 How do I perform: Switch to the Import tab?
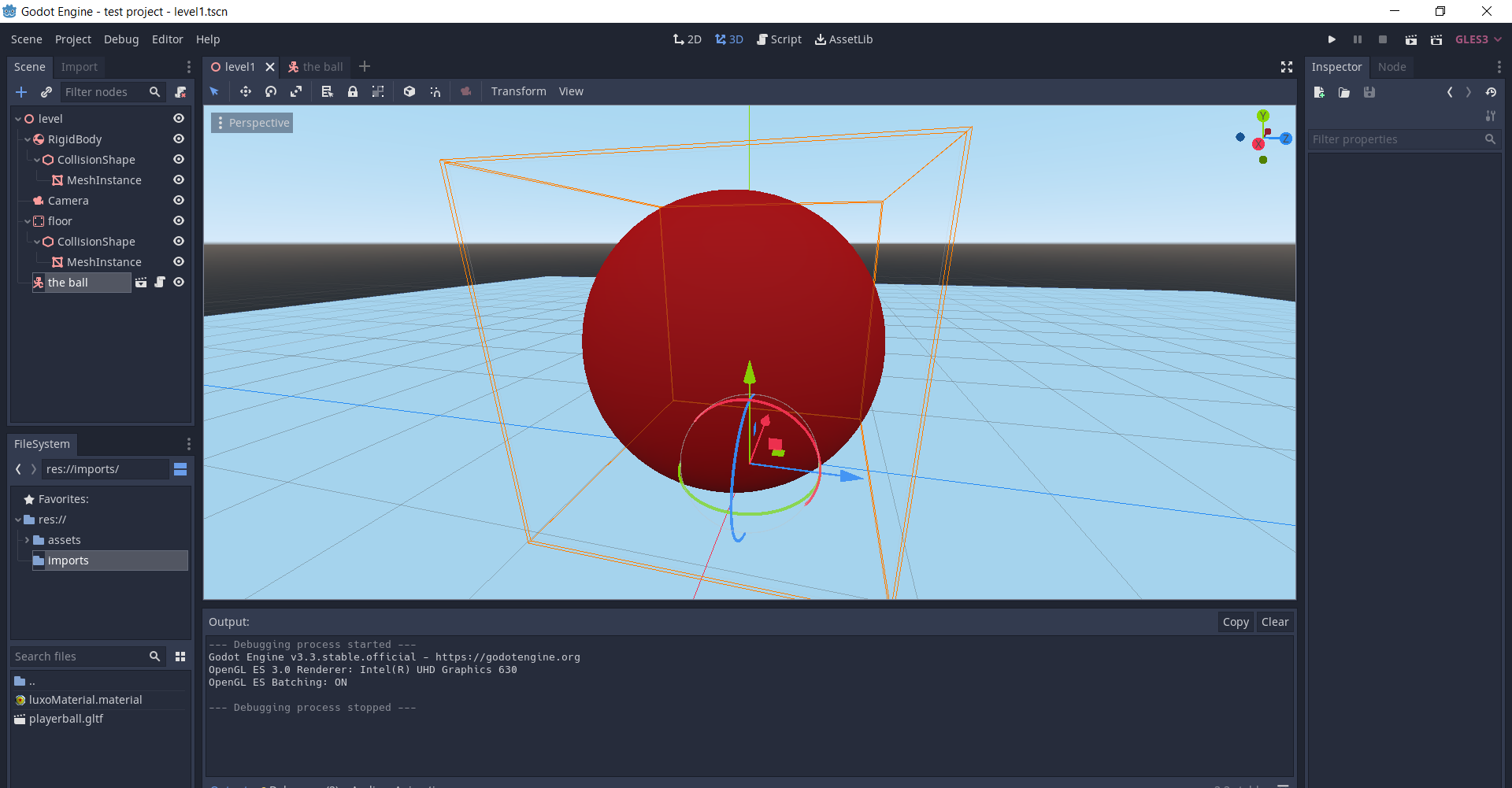pyautogui.click(x=79, y=67)
